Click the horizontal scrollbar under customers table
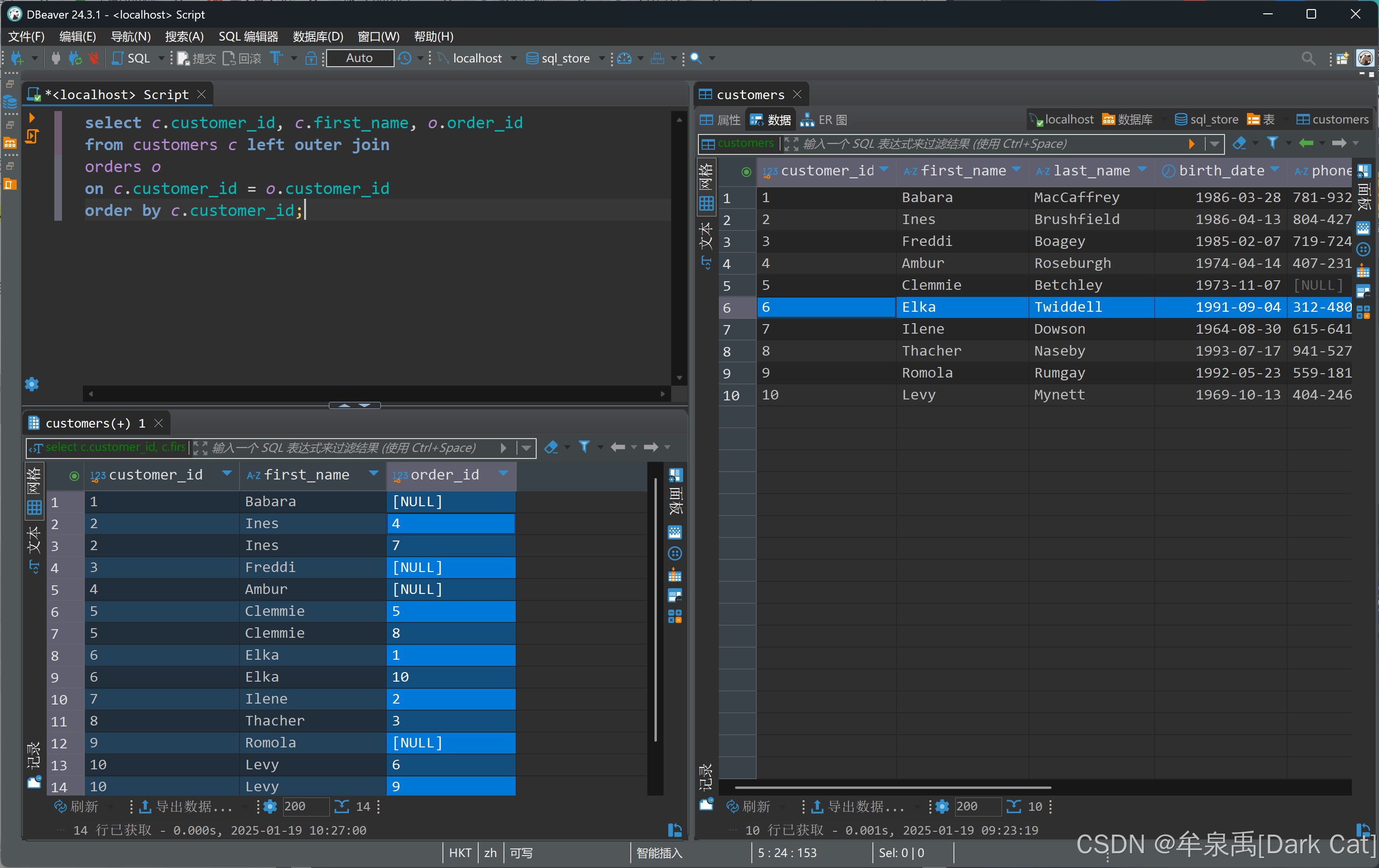This screenshot has width=1379, height=868. tap(892, 788)
